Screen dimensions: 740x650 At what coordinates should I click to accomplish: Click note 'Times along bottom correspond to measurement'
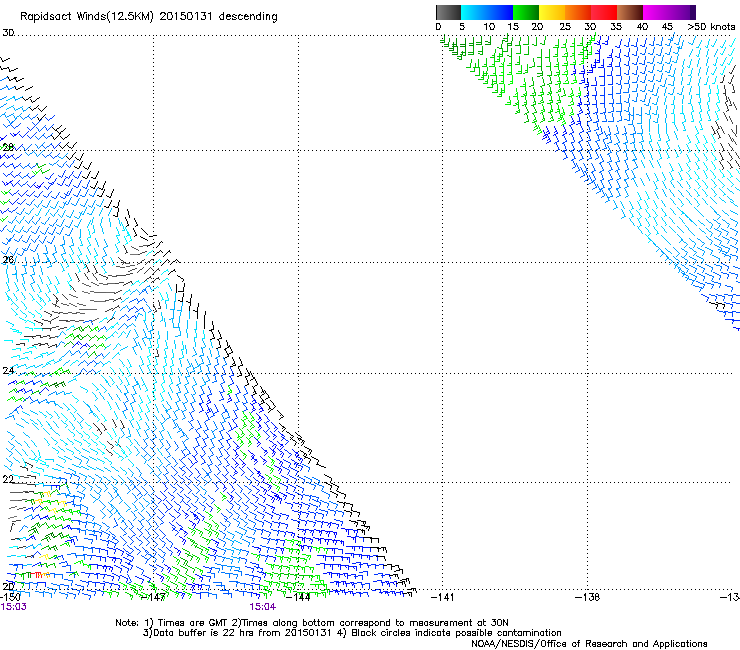click(356, 623)
